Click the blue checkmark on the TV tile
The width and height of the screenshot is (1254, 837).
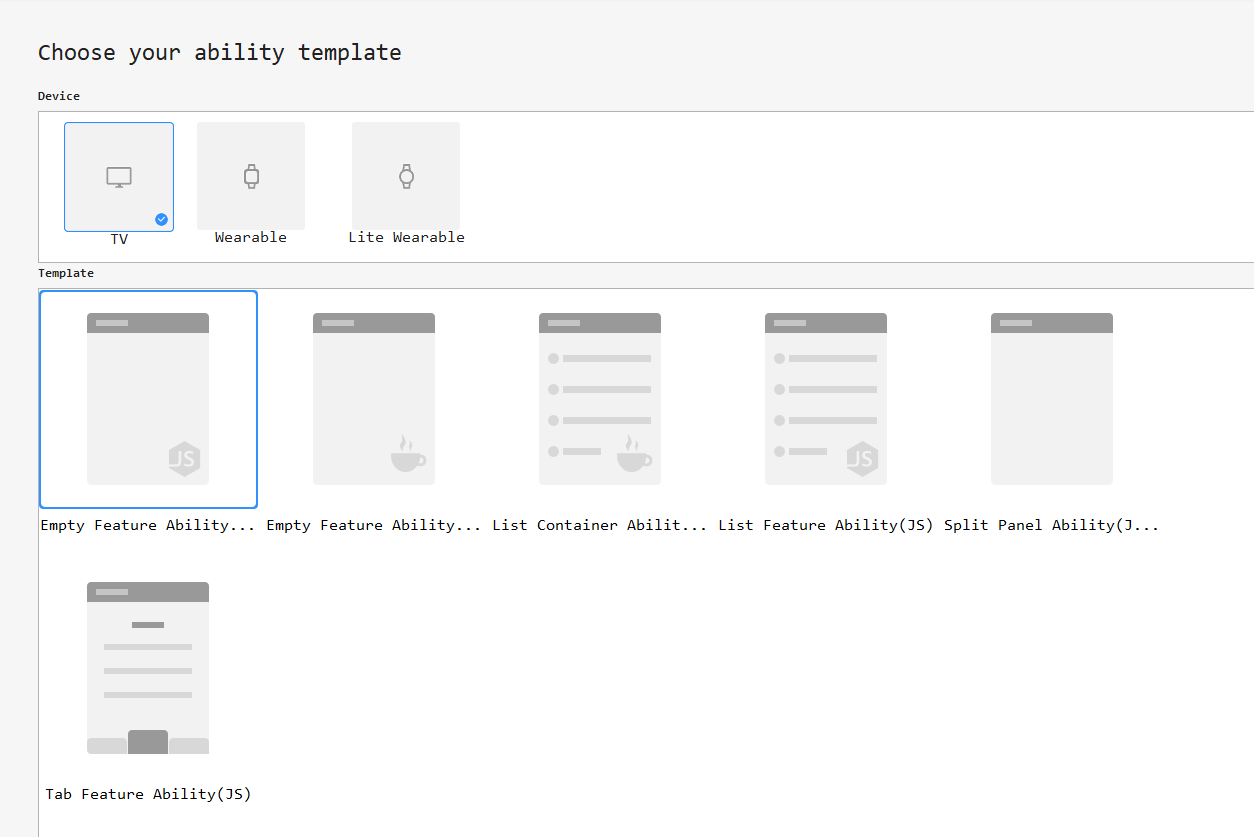(x=161, y=219)
